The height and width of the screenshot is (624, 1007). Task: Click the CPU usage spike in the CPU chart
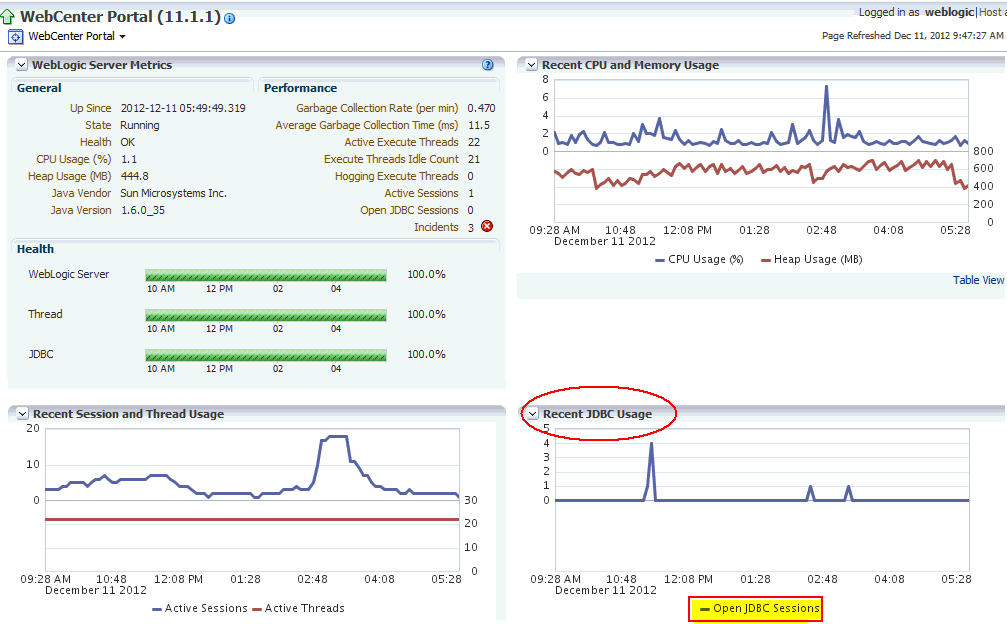click(x=827, y=87)
